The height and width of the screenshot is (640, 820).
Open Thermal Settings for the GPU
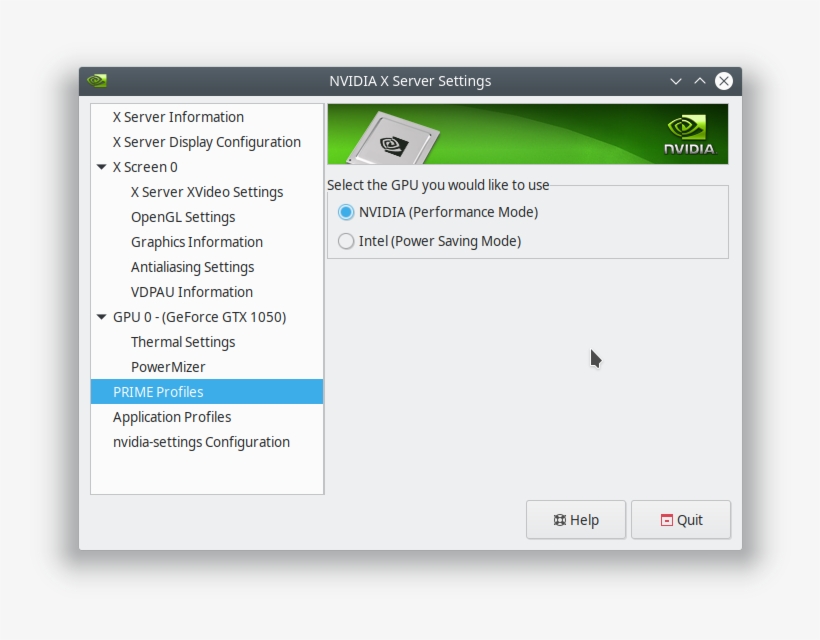pyautogui.click(x=184, y=342)
